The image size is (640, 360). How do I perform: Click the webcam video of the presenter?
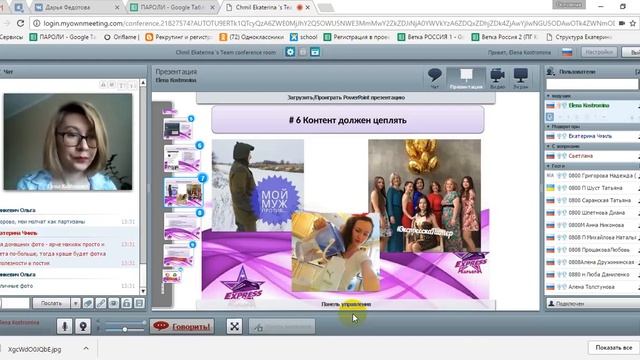[68, 142]
